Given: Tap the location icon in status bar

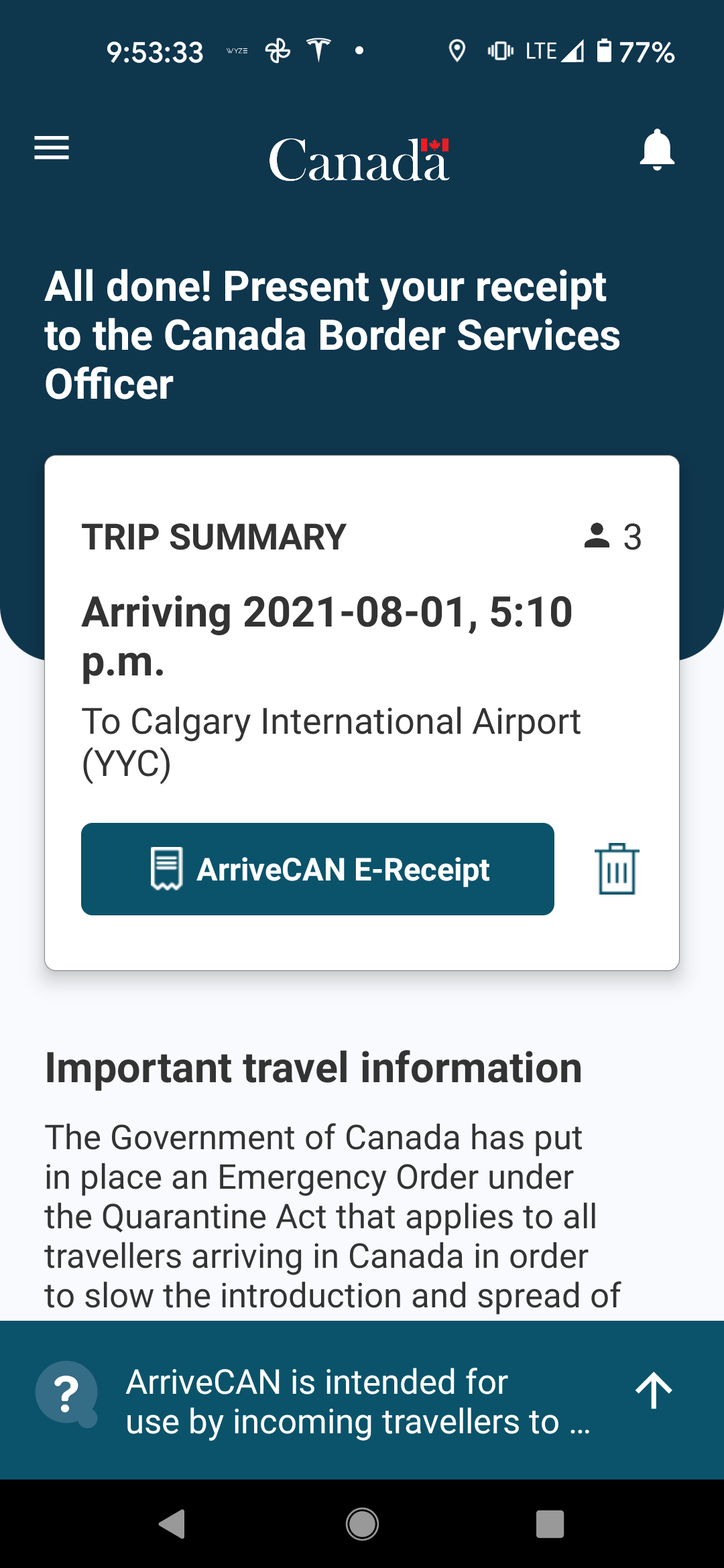Looking at the screenshot, I should 457,51.
